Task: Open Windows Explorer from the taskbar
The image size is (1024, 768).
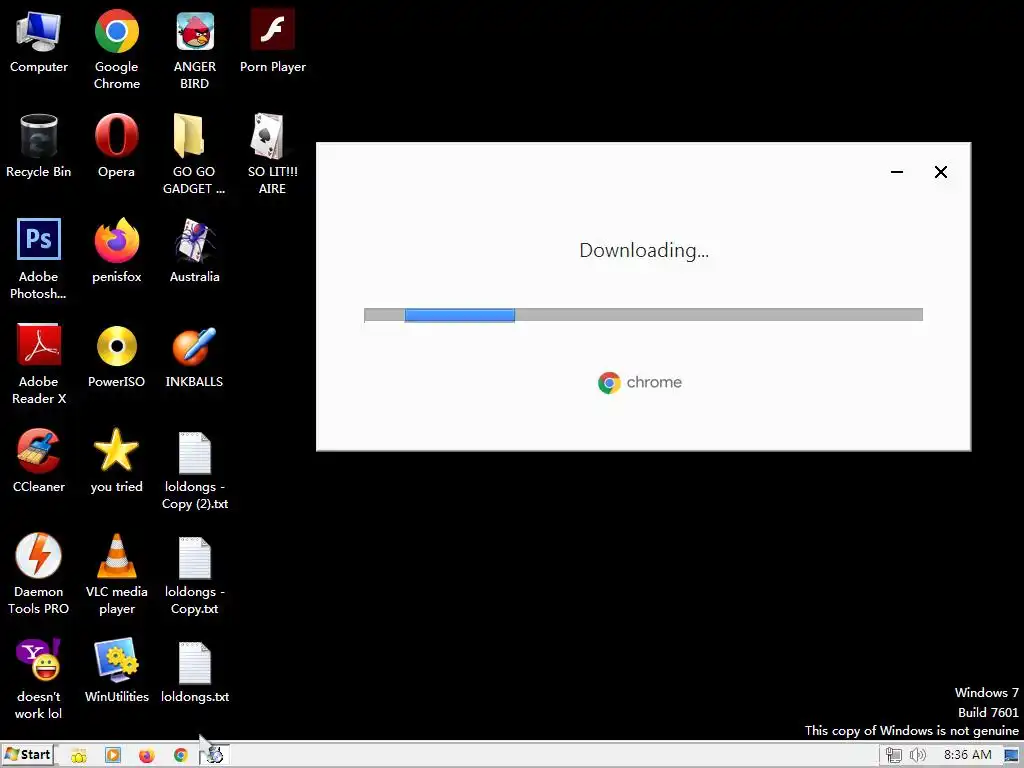Action: (79, 756)
